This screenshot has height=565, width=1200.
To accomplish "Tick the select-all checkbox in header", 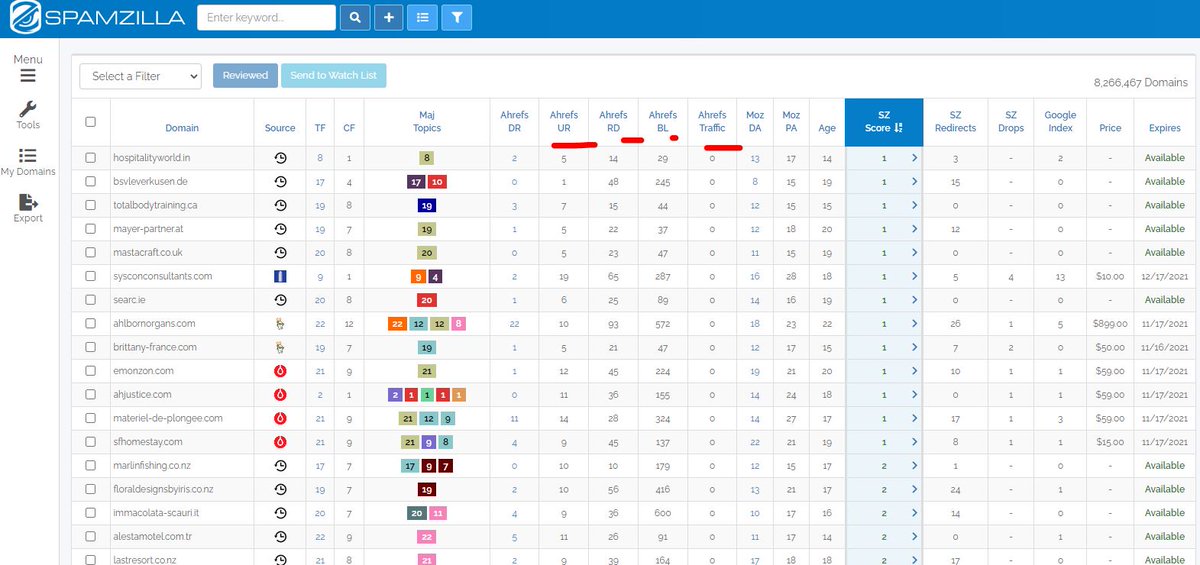I will click(x=91, y=122).
